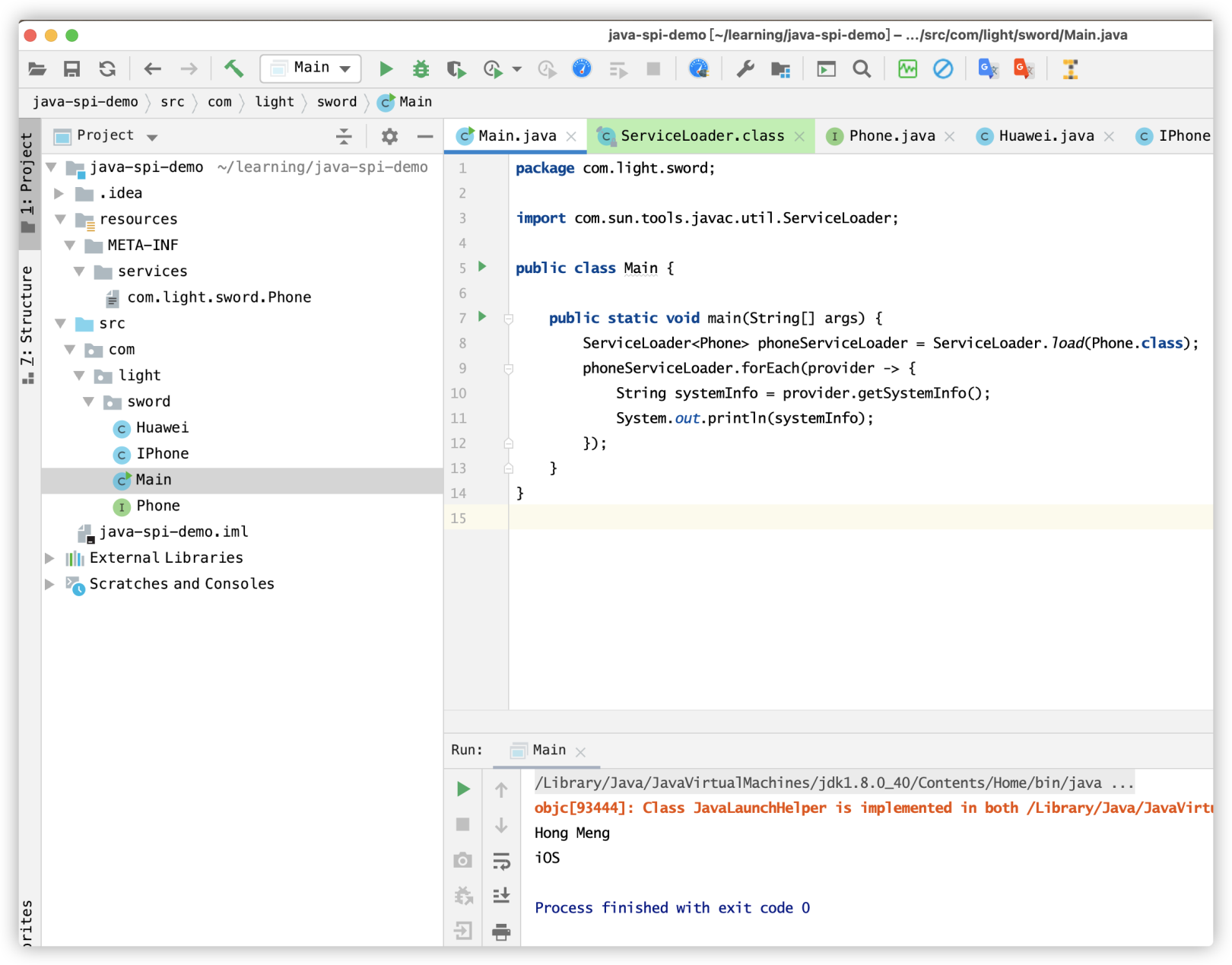Close the Main.java editor tab

point(572,137)
